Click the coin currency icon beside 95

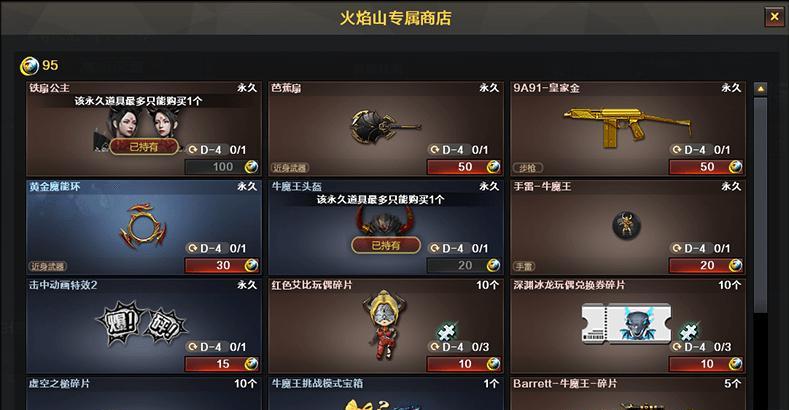[x=29, y=65]
